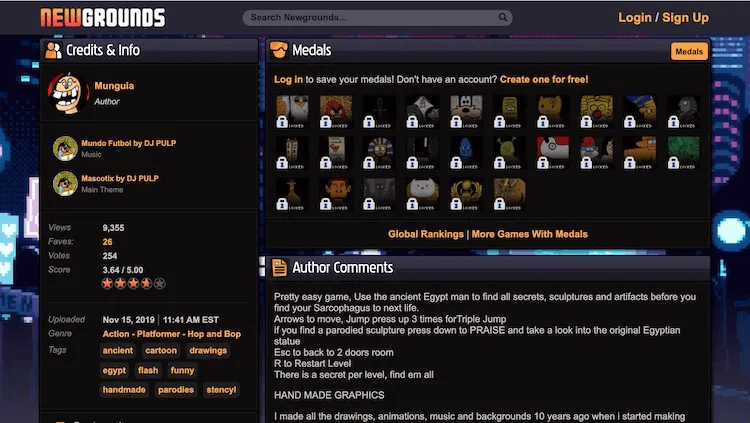
Task: Click the Views value 9,355
Action: 113,228
